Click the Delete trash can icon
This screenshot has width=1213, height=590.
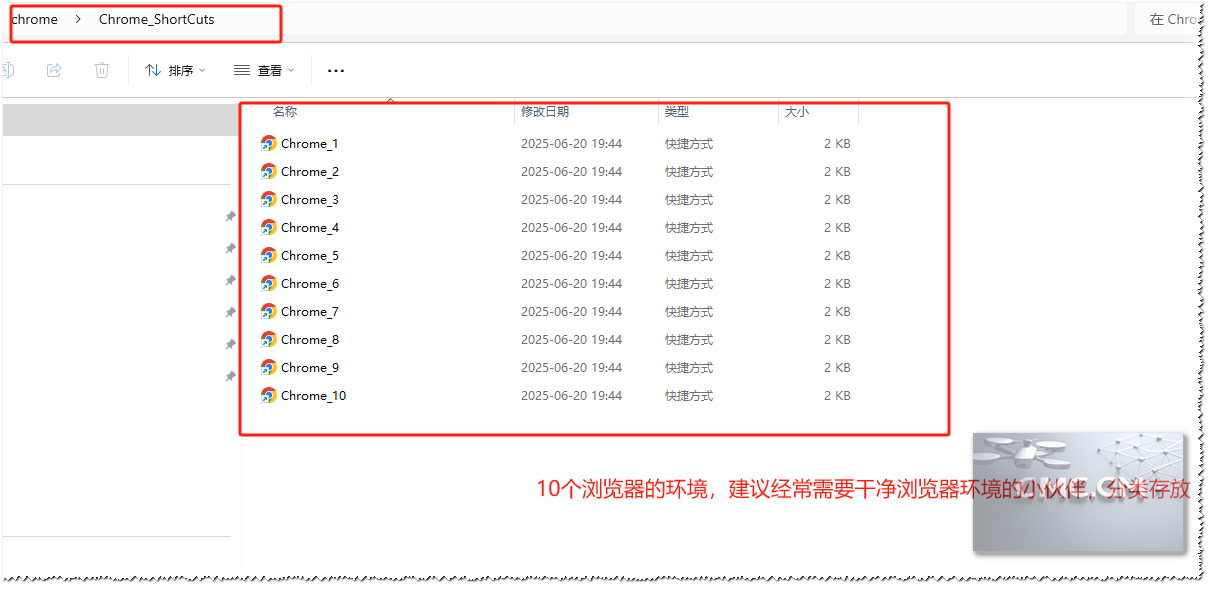point(102,70)
